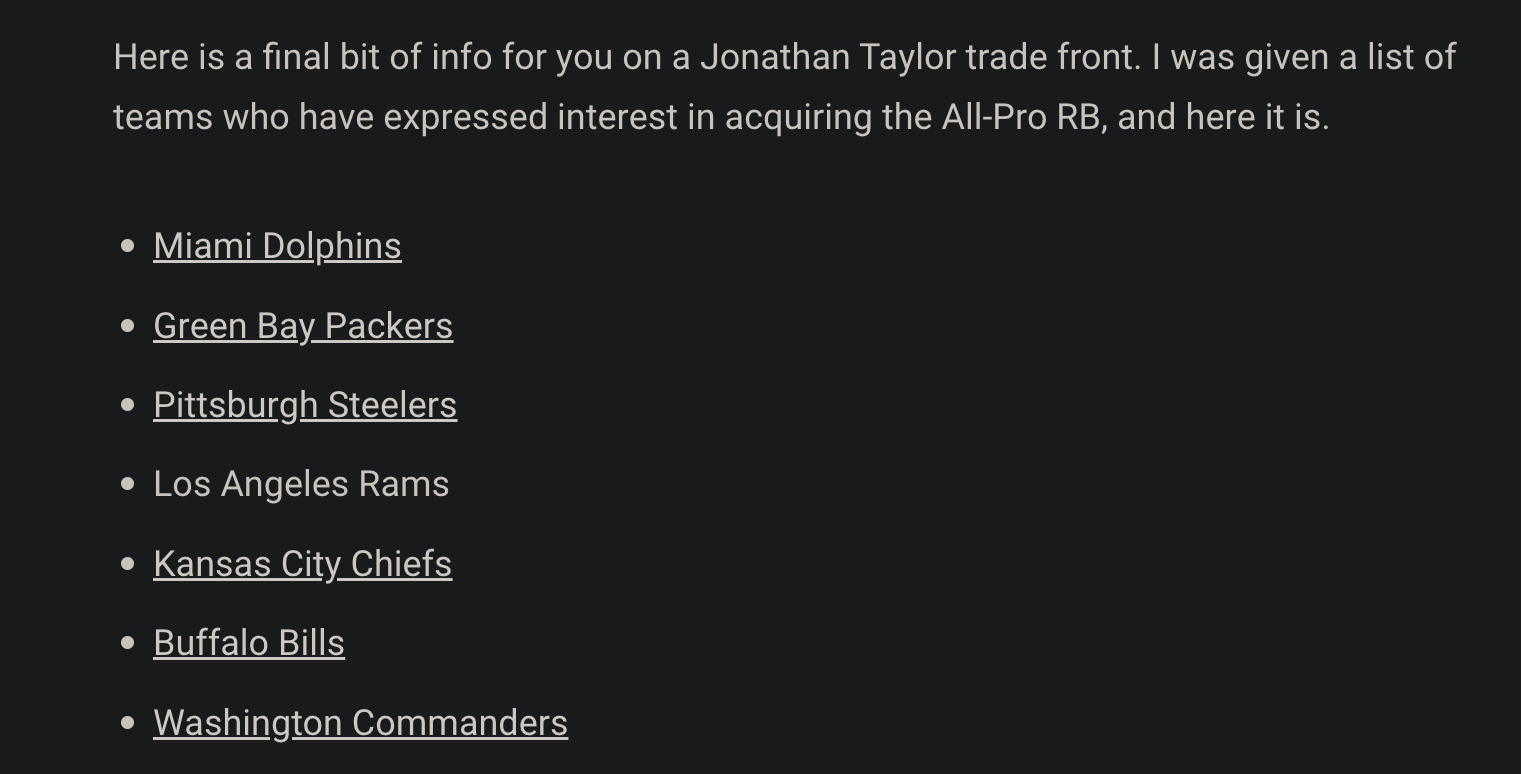Open the Kansas City Chiefs link

point(302,564)
